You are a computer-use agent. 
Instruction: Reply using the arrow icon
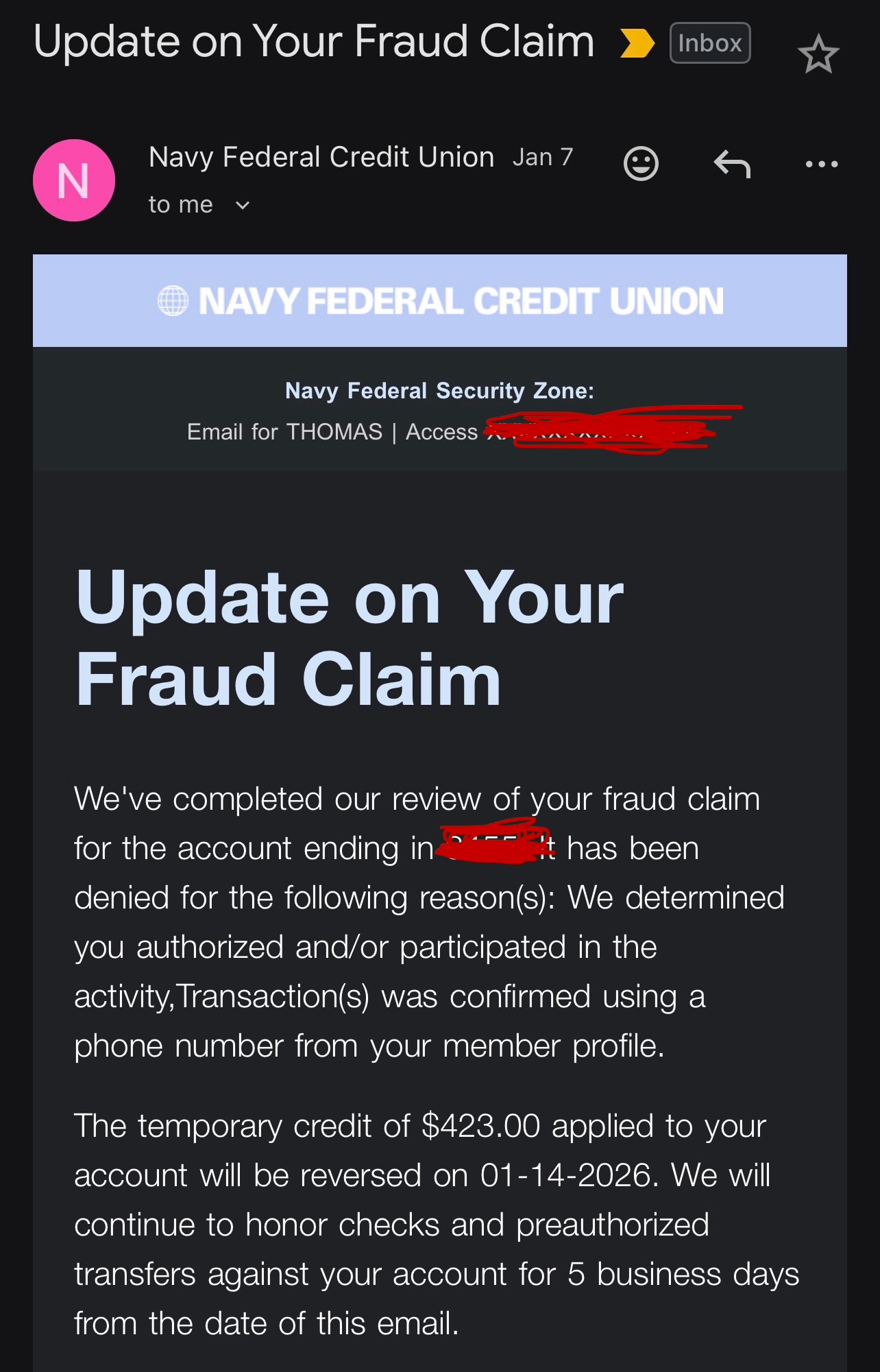tap(732, 165)
